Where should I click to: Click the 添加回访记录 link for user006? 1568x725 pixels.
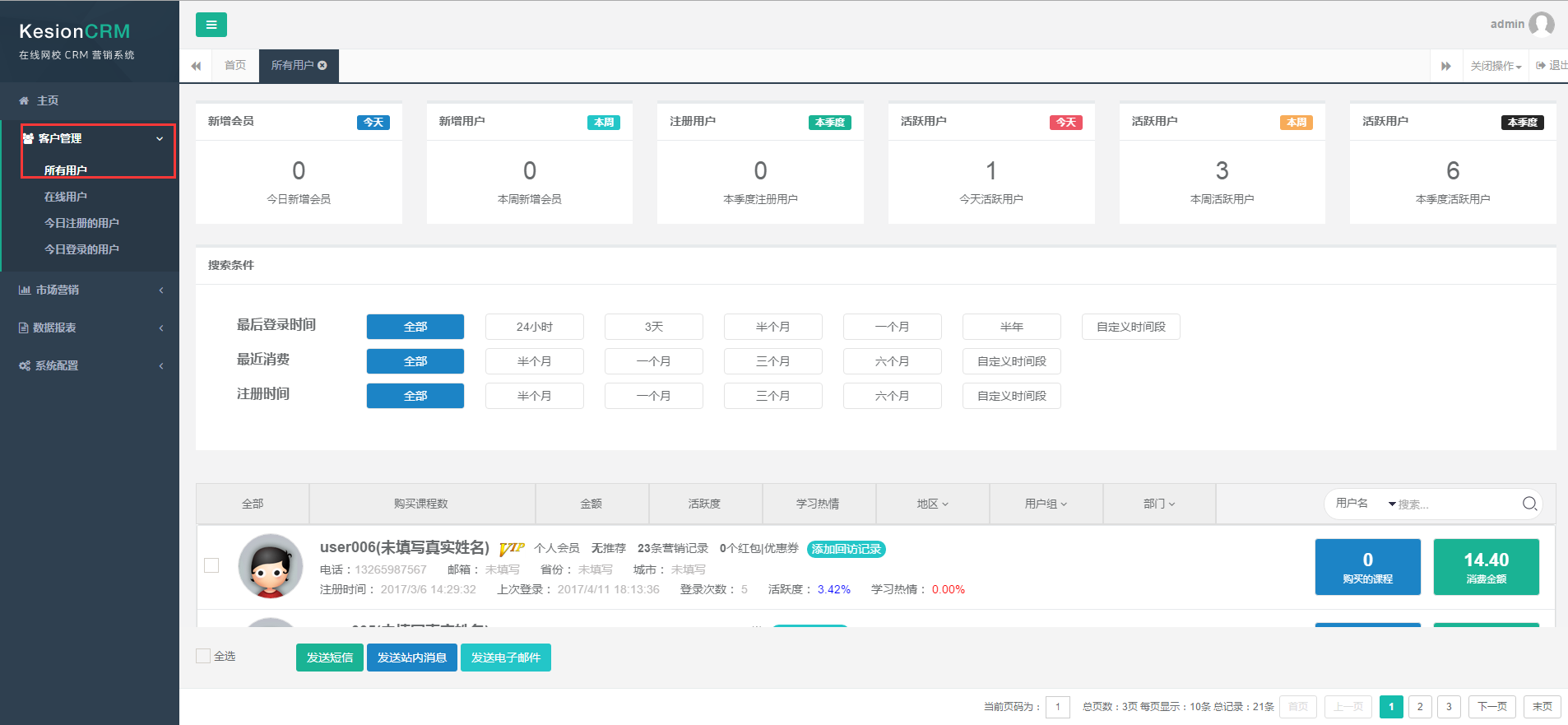846,549
